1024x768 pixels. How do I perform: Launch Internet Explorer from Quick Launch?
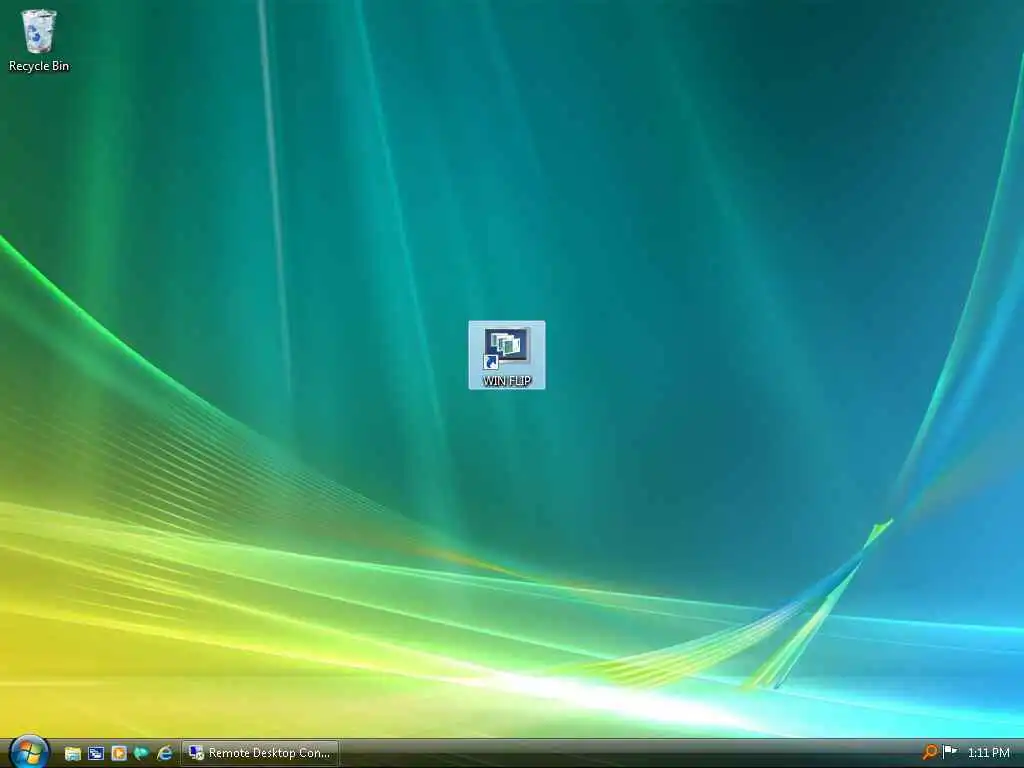click(165, 753)
